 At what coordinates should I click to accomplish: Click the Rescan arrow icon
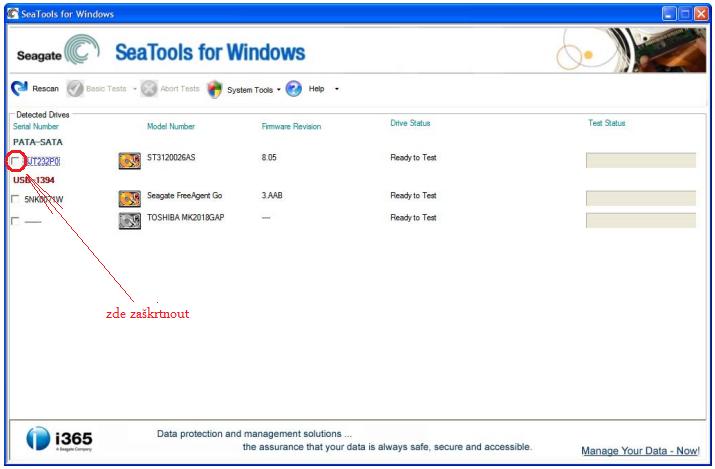pyautogui.click(x=19, y=88)
